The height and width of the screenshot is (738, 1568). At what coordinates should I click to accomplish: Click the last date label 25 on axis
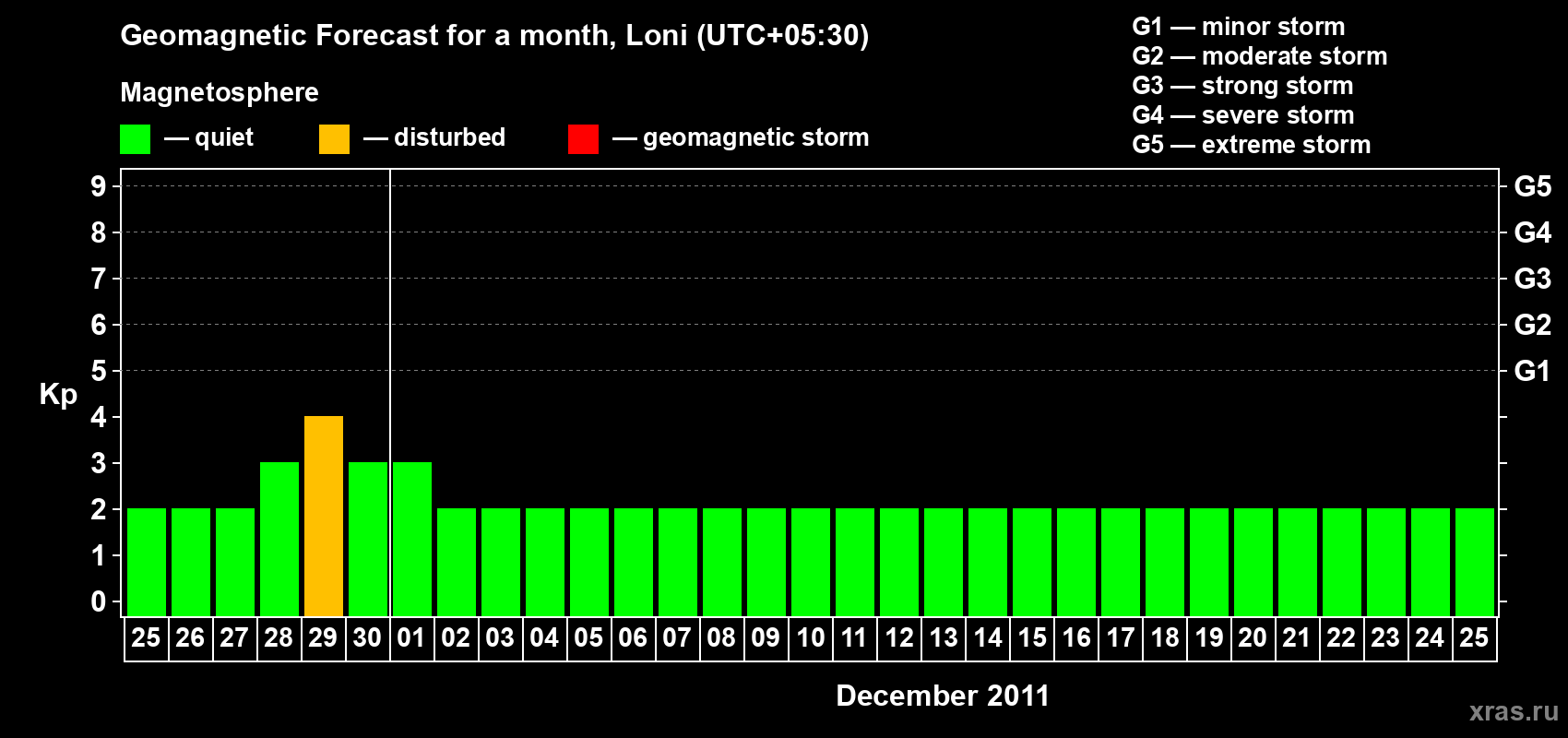(x=1474, y=638)
